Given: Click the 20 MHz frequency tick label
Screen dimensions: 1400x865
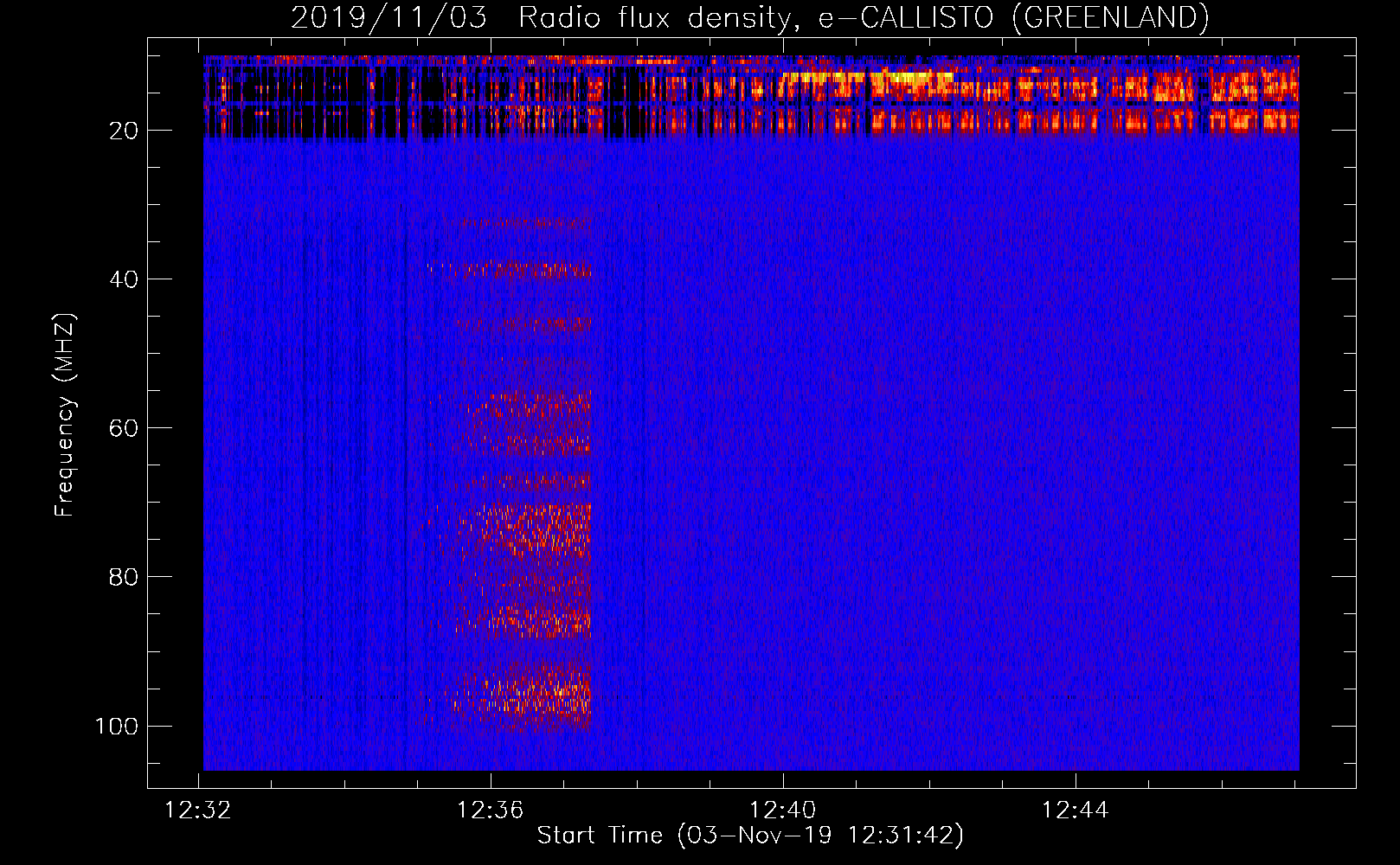Looking at the screenshot, I should [x=123, y=131].
